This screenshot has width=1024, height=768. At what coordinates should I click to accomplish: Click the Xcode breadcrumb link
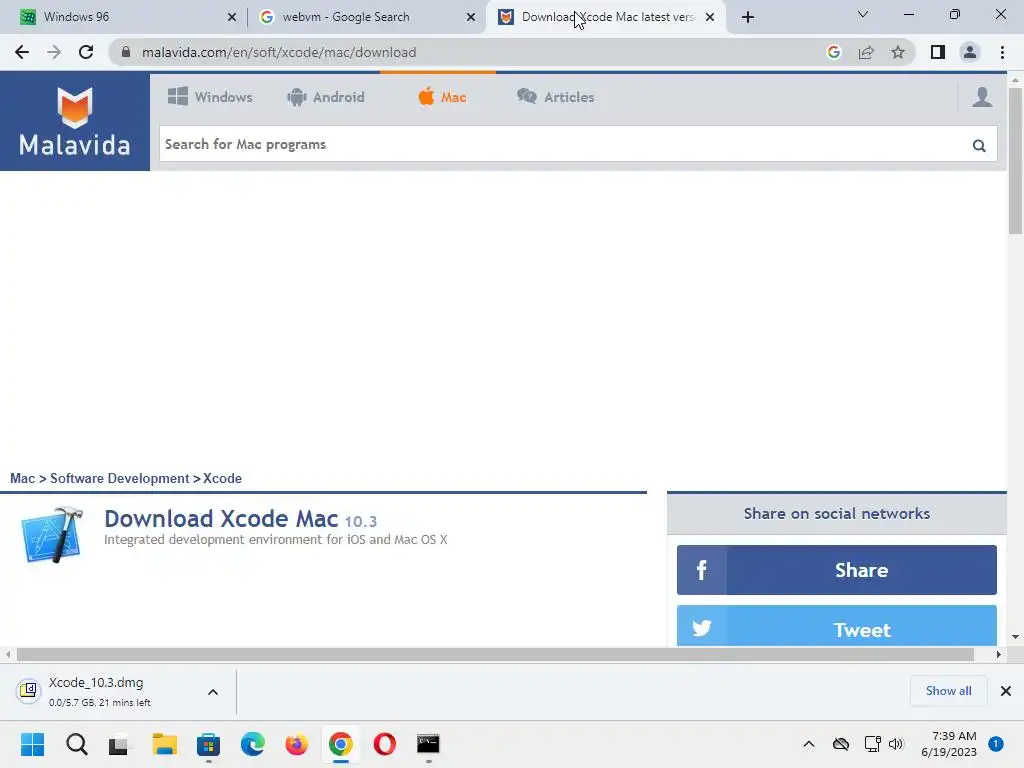222,479
